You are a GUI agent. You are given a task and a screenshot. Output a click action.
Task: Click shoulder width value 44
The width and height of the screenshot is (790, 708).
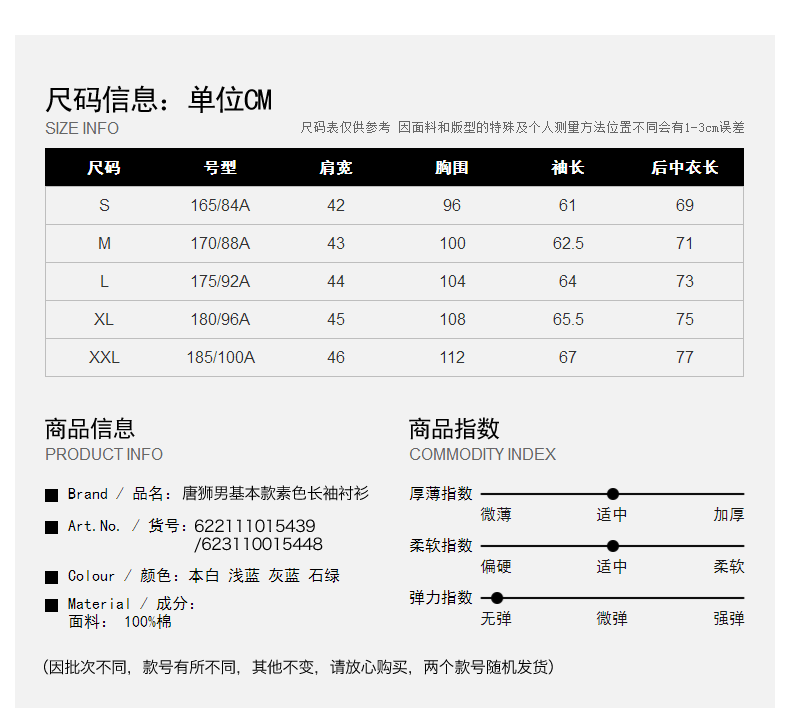(x=336, y=281)
